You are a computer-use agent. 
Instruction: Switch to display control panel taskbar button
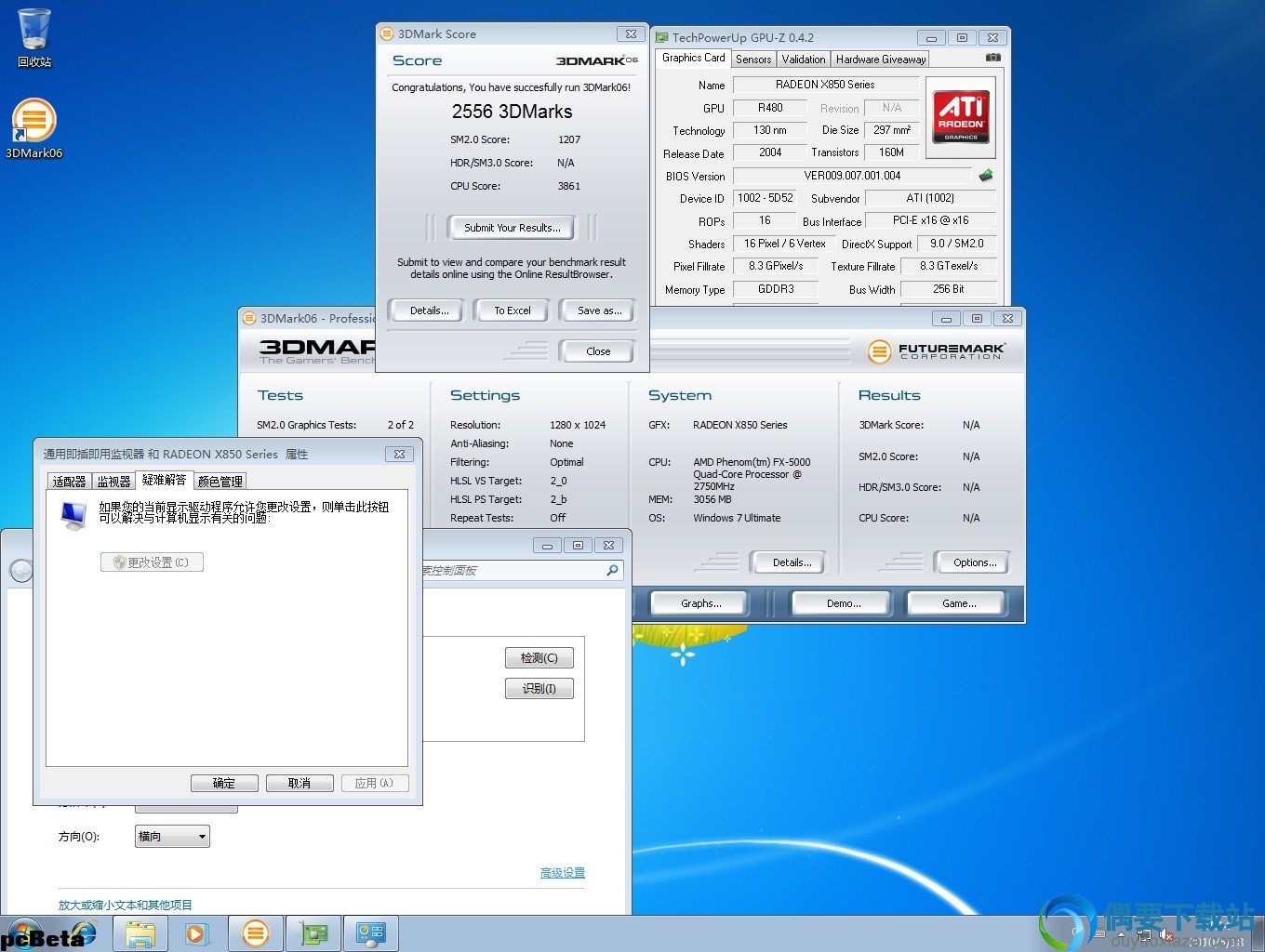371,934
